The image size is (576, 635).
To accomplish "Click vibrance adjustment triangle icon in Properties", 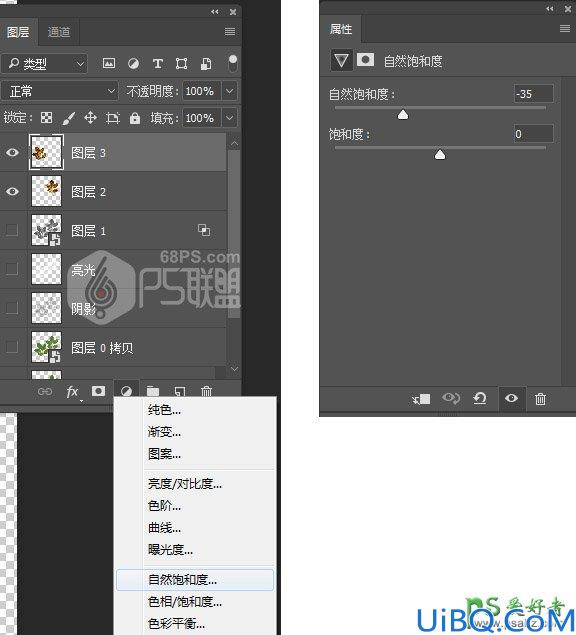I will click(x=341, y=61).
